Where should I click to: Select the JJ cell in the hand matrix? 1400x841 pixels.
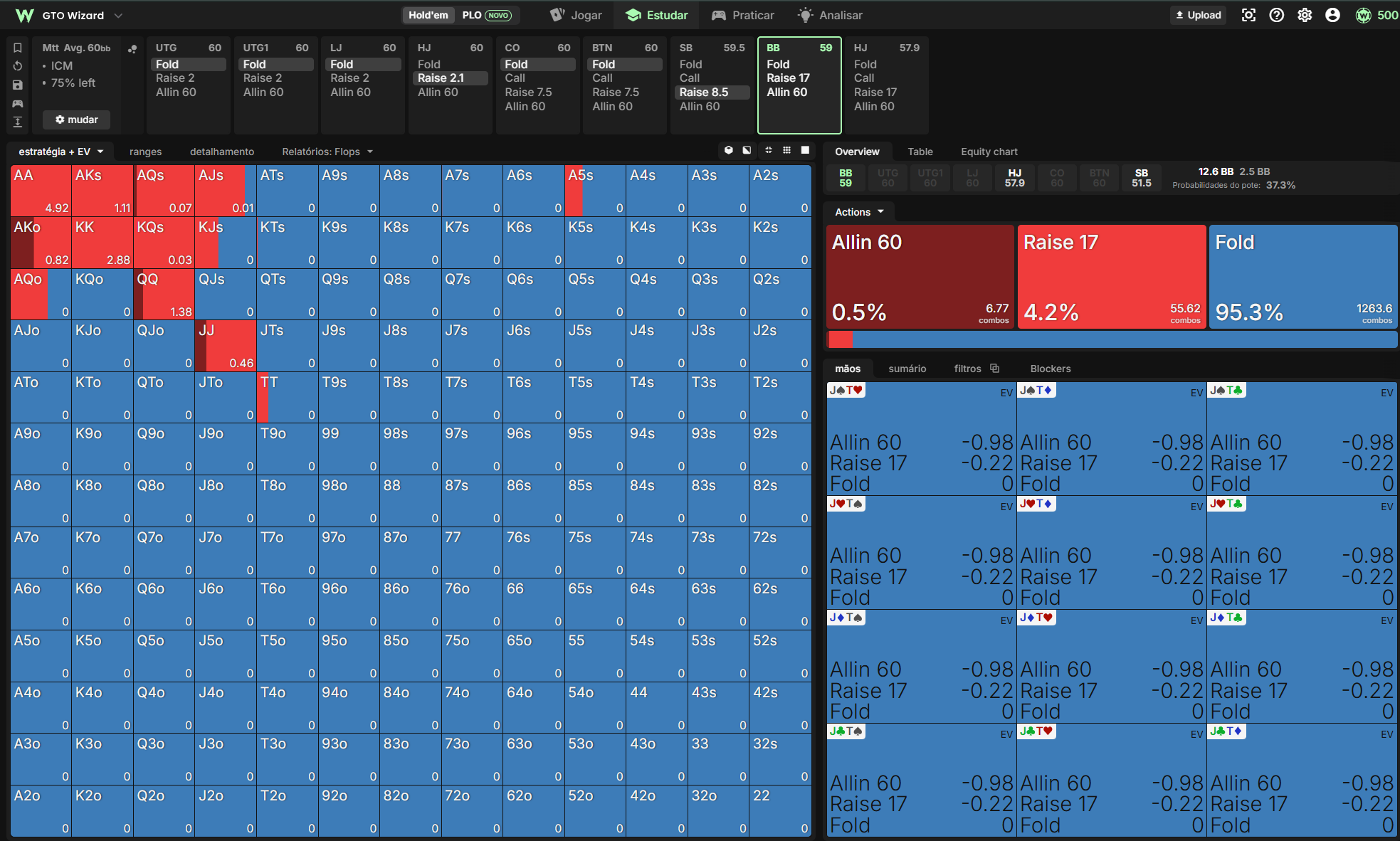[x=226, y=346]
